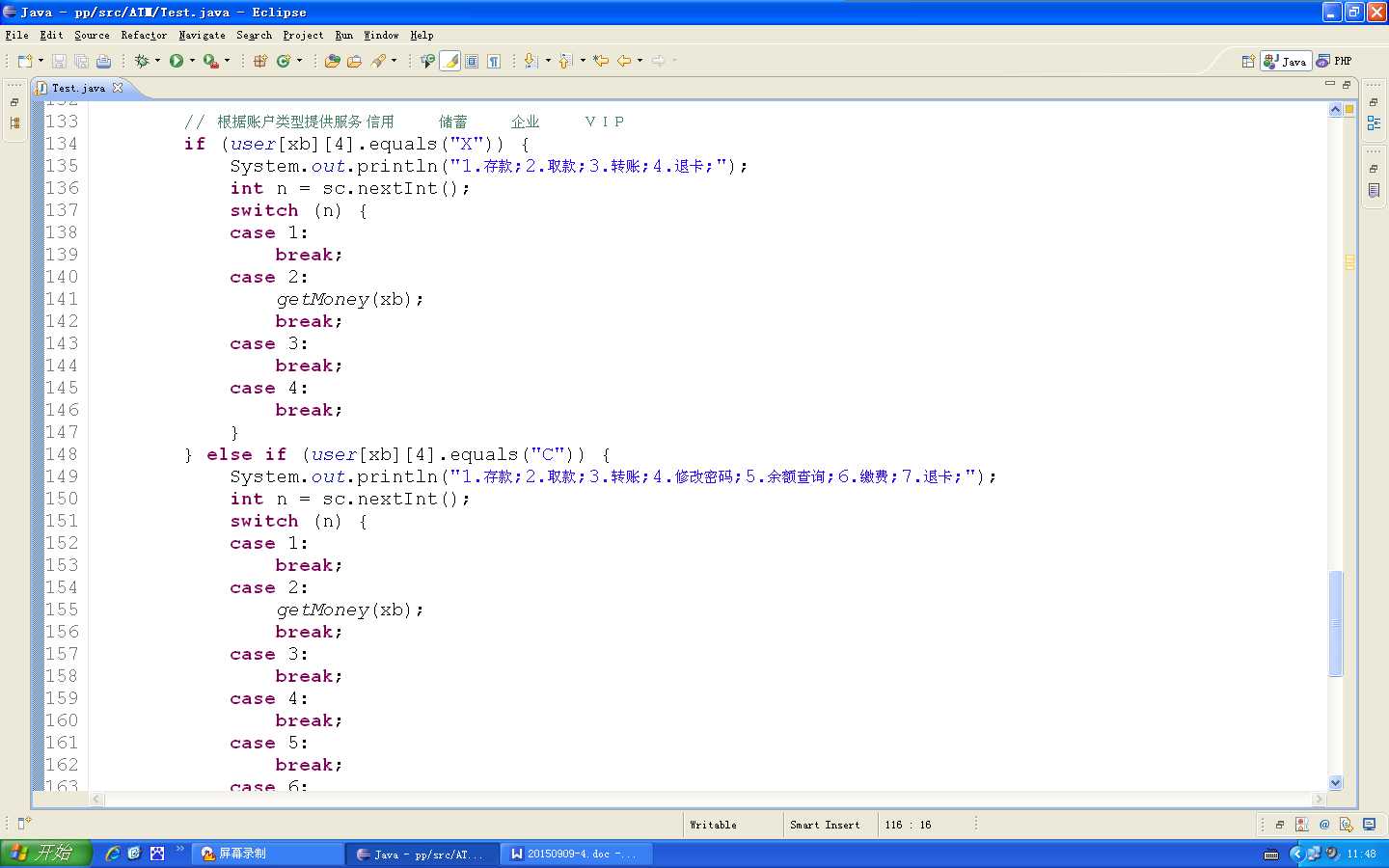1389x868 pixels.
Task: Open the 20150909-4.doc taskbar item
Action: [x=577, y=854]
